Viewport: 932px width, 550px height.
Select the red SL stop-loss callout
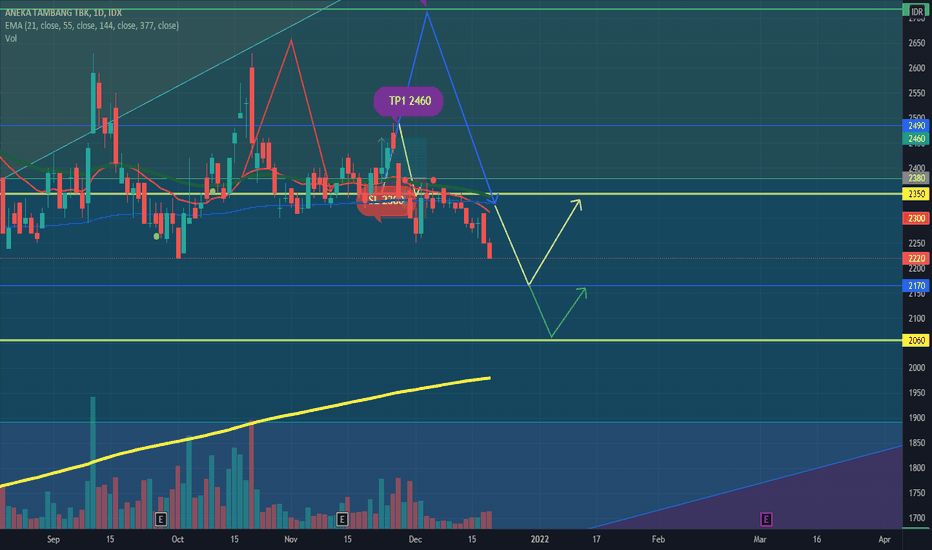385,200
